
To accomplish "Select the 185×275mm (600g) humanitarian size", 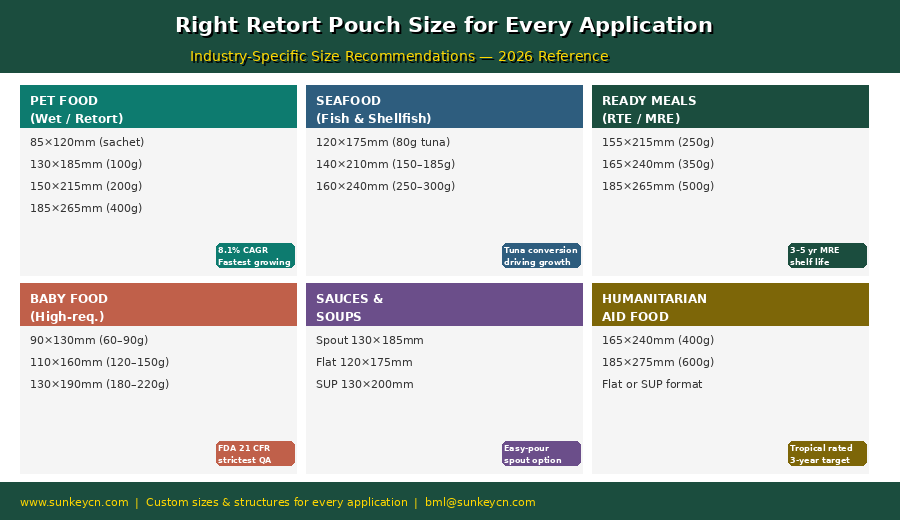I will pos(658,362).
